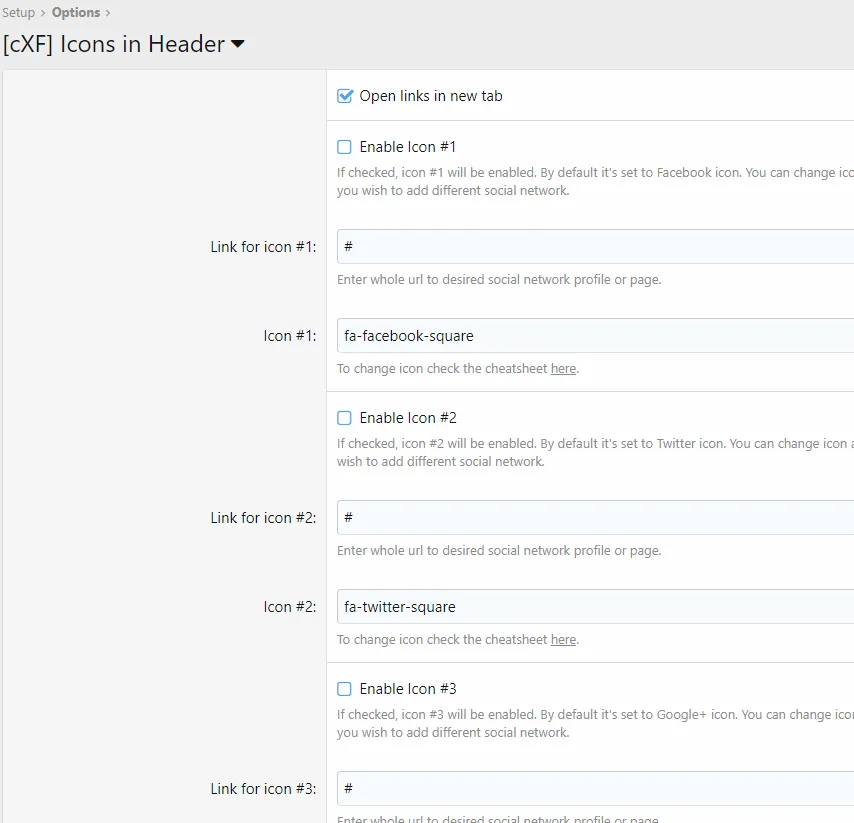Expand the caret arrow beside the page title
The width and height of the screenshot is (854, 823).
238,44
